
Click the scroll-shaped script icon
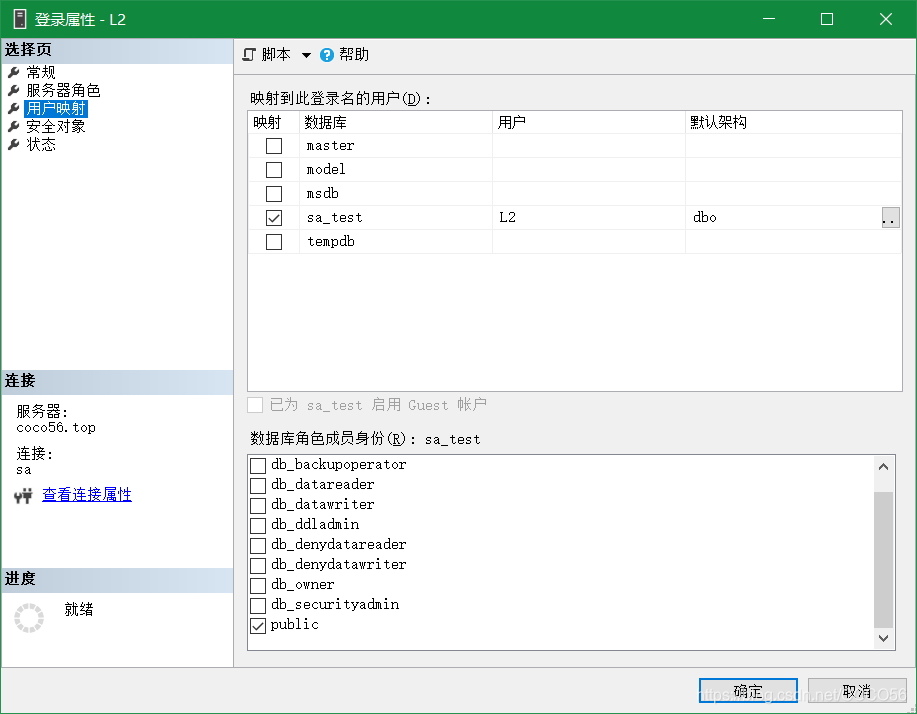pos(249,55)
